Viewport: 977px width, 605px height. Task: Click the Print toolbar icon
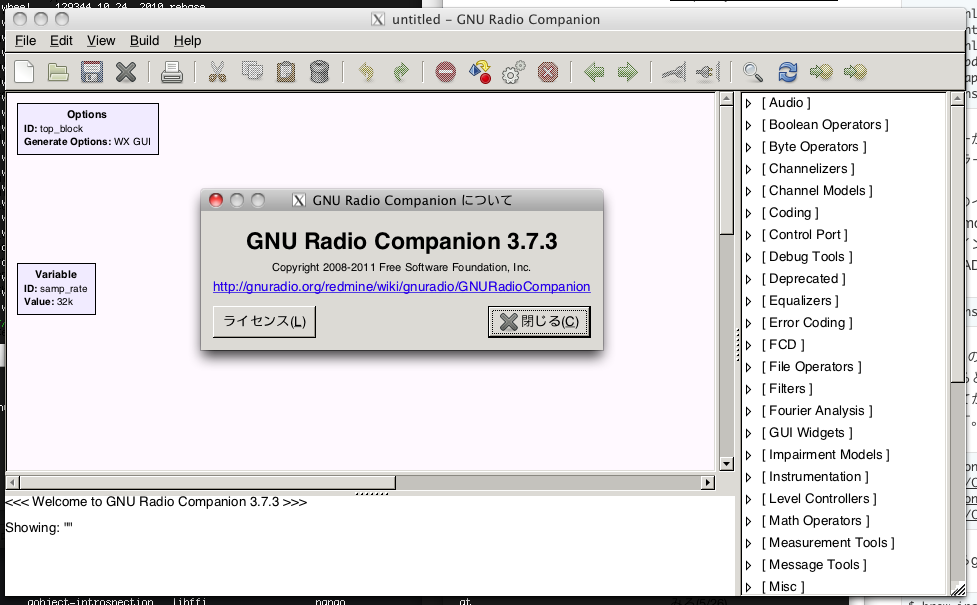171,72
